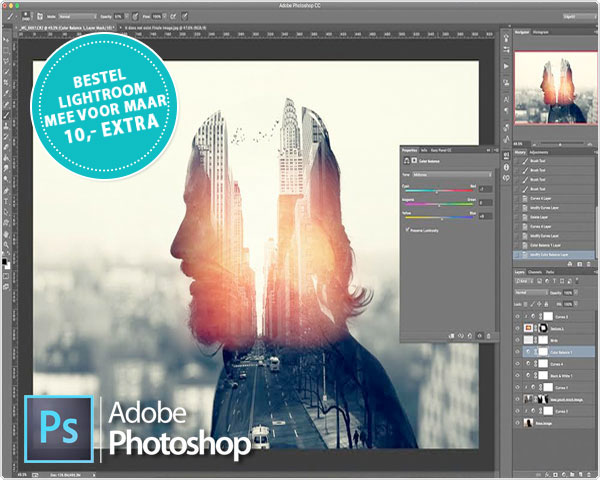Click the Magenta-Green value field

pos(485,202)
